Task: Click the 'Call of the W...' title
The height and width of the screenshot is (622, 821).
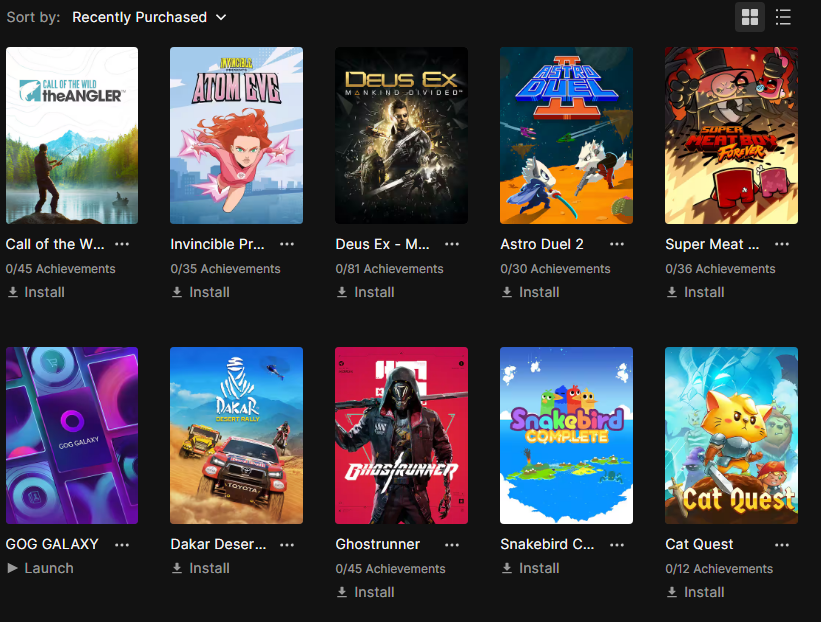Action: coord(55,244)
